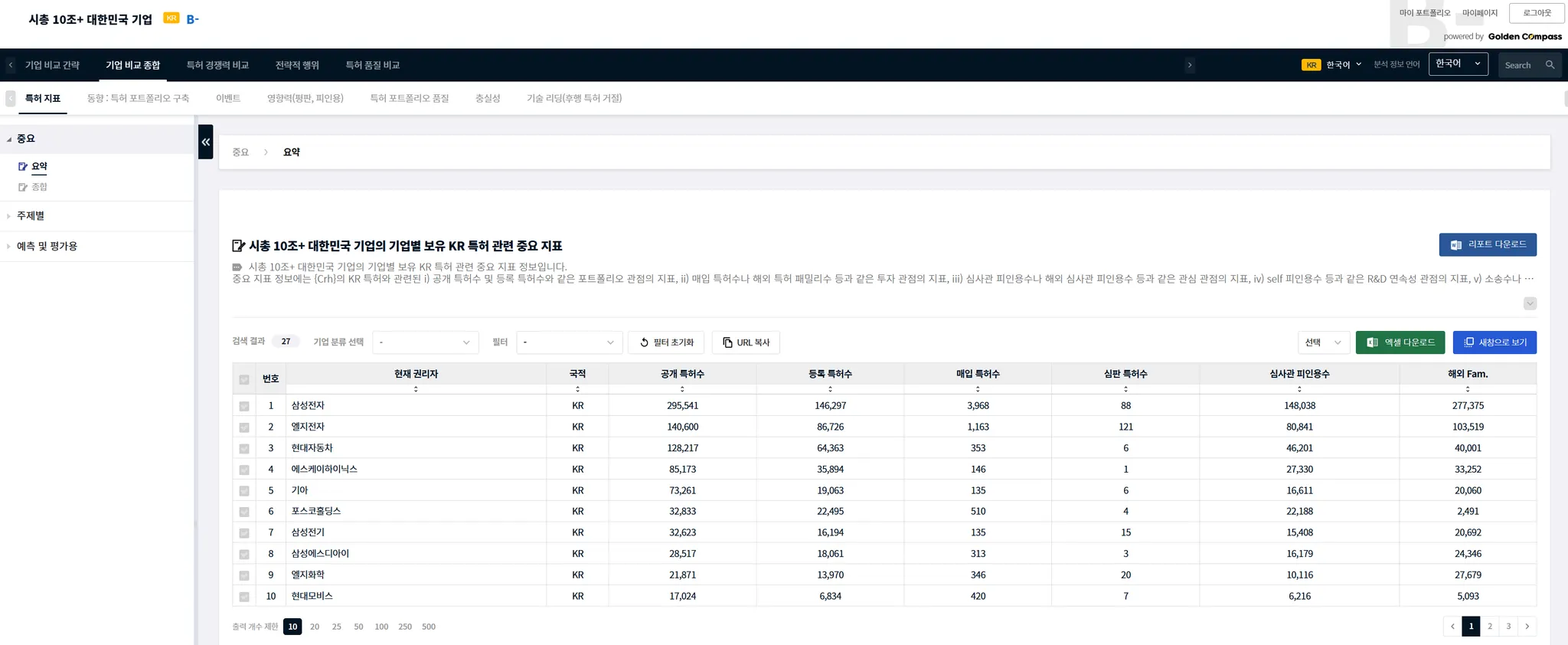Sort by 등록 특허수 column arrows
This screenshot has width=1568, height=645.
(x=830, y=389)
